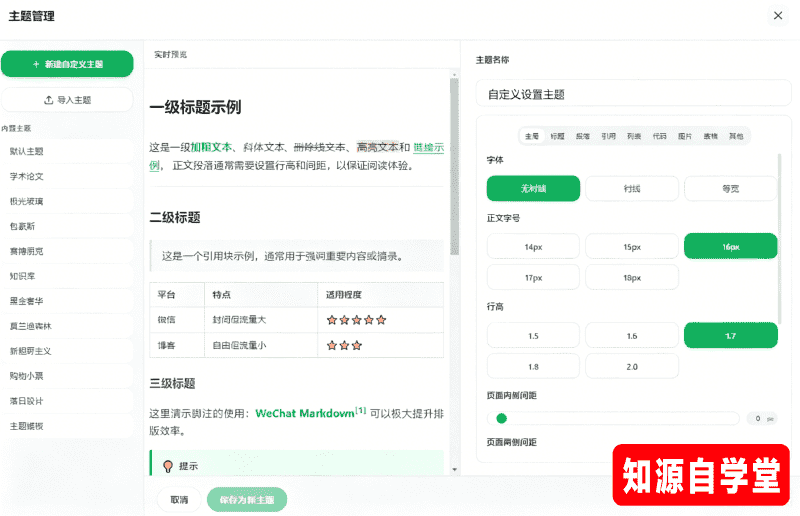
Task: Click the three-star rating in 博客 row
Action: 344,346
